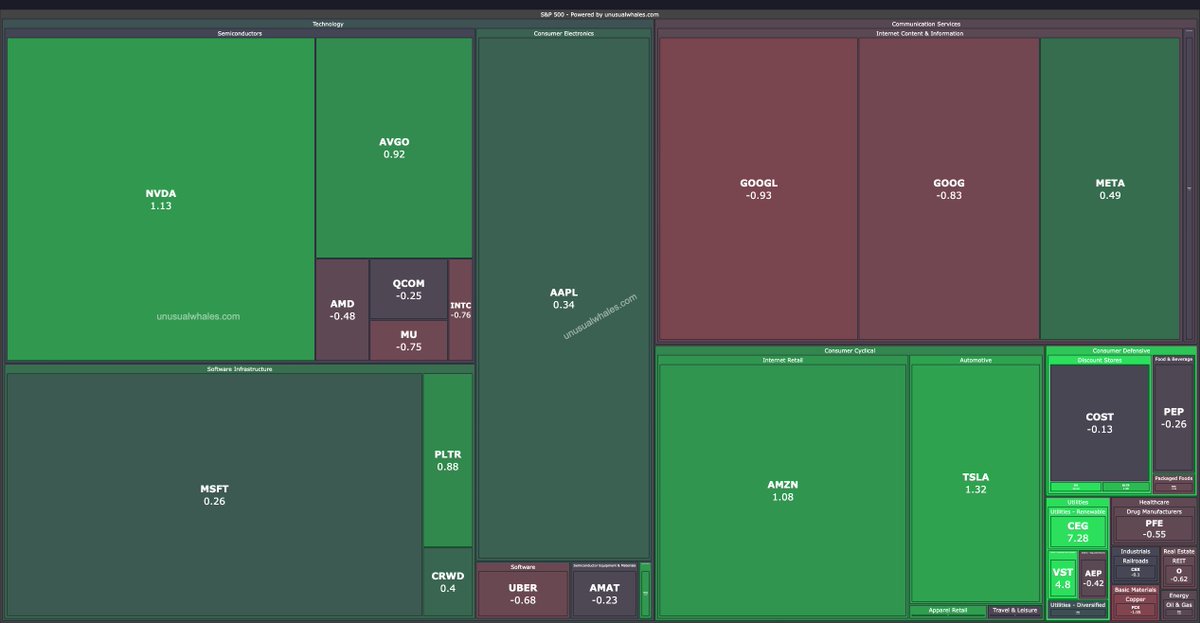
Task: Select the AVGO tile showing 0.92
Action: [394, 148]
